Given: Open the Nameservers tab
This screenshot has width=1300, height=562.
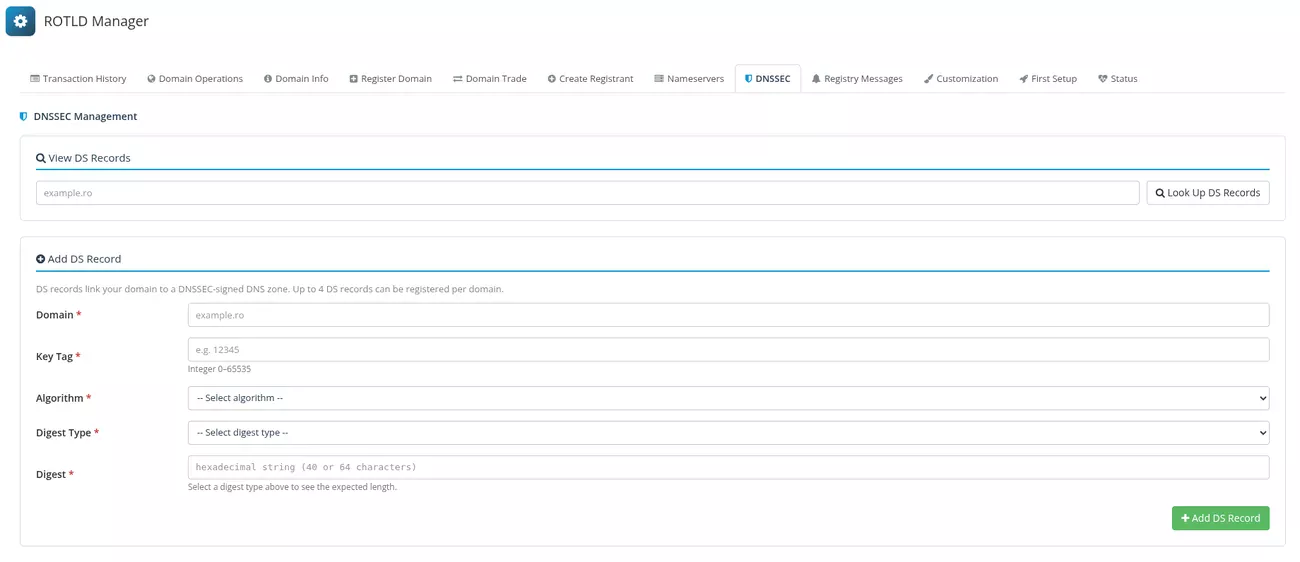Looking at the screenshot, I should coord(689,79).
